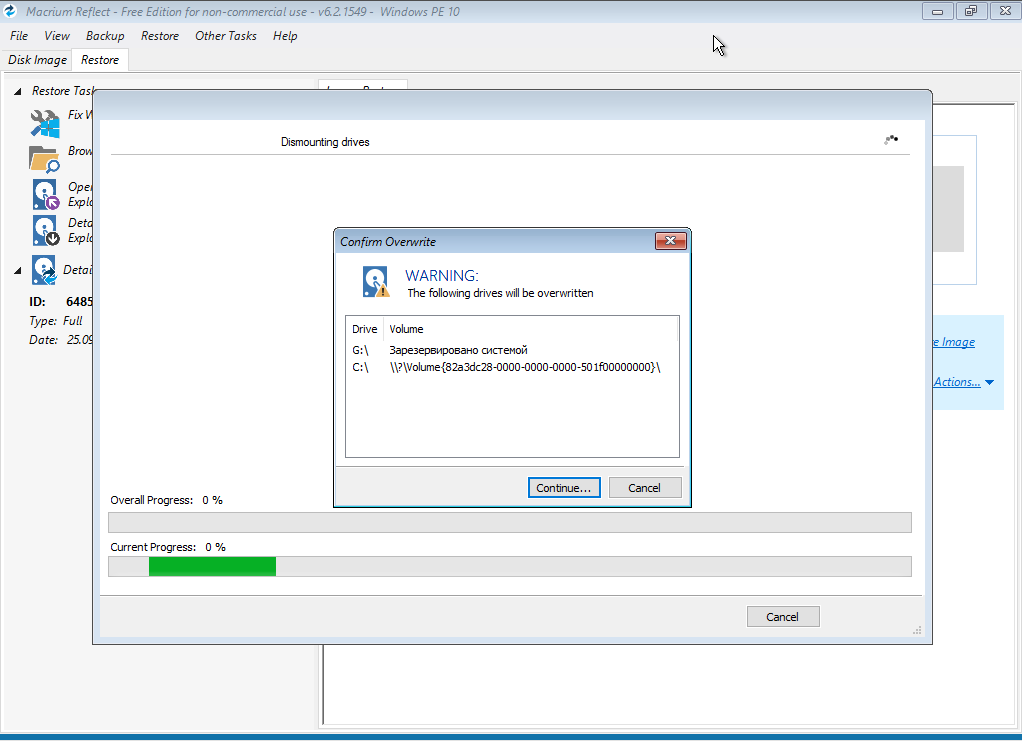The height and width of the screenshot is (741, 1022).
Task: Minimize the Macrium Reflect window
Action: [x=937, y=11]
